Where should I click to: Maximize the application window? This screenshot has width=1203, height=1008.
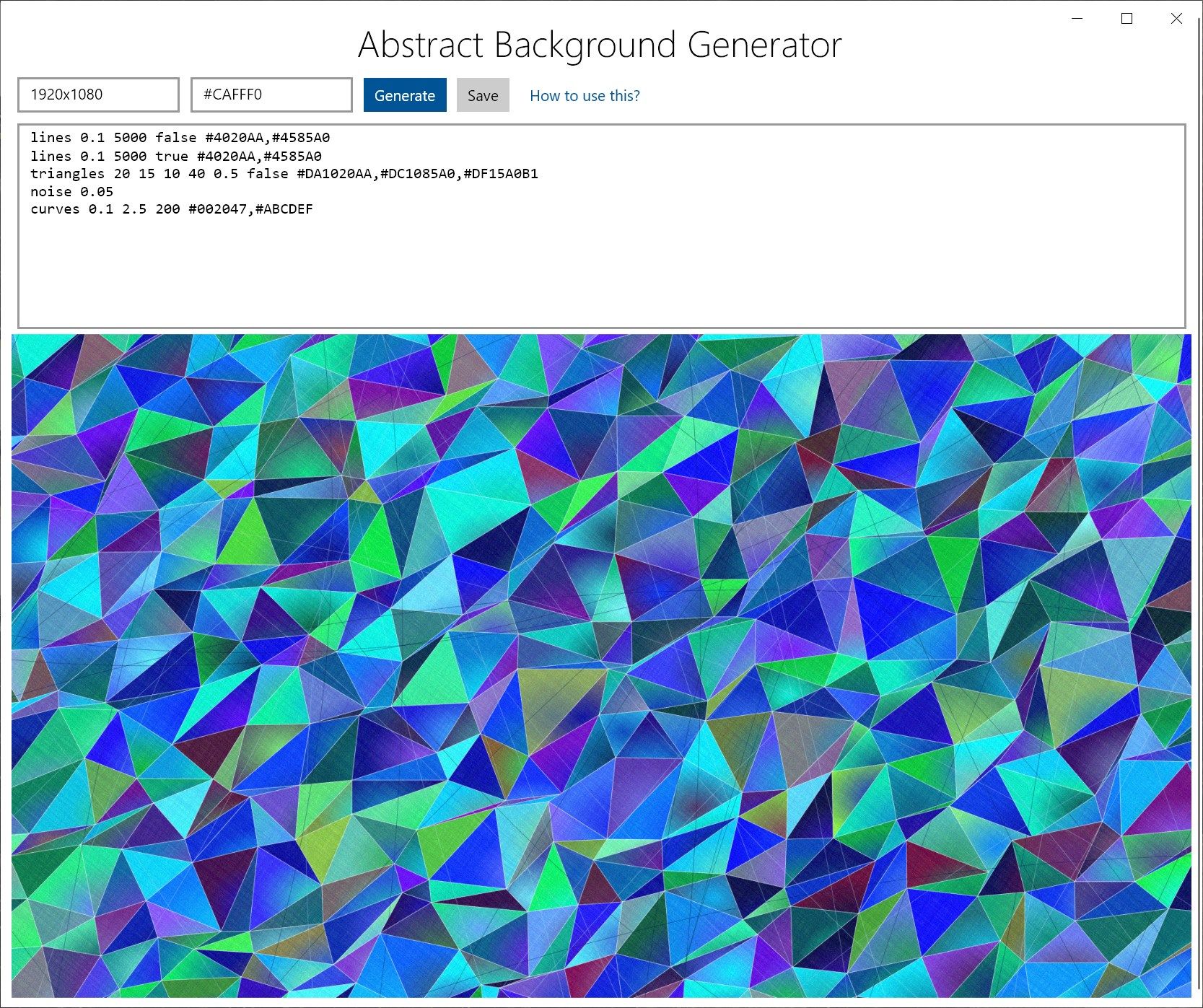[x=1127, y=19]
